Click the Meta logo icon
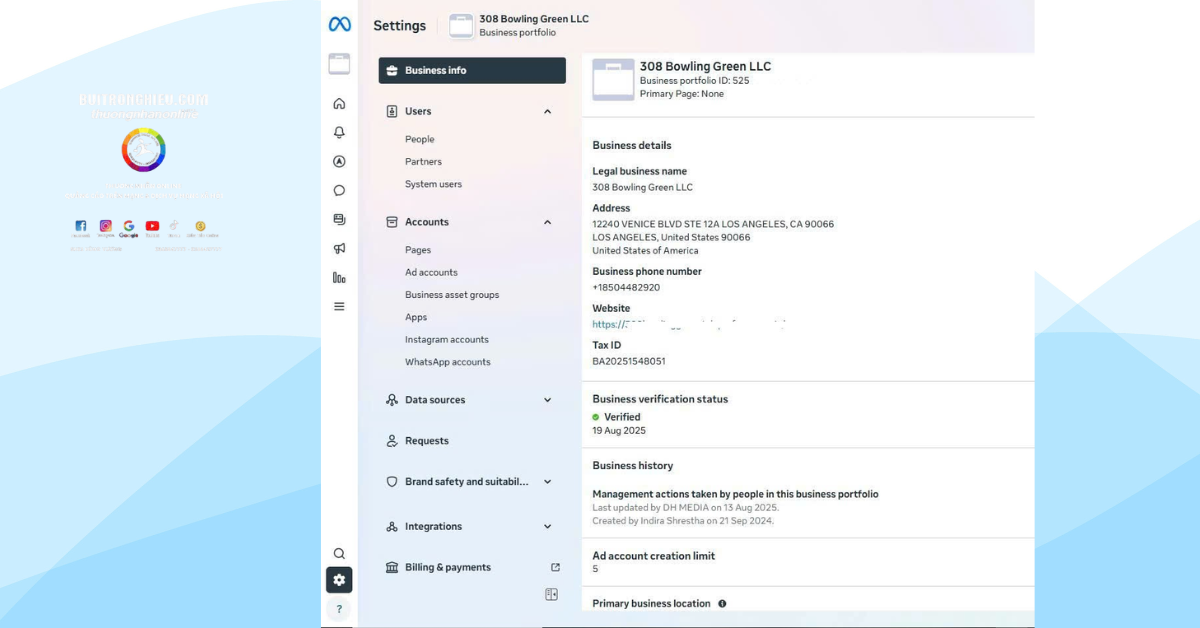 tap(339, 25)
